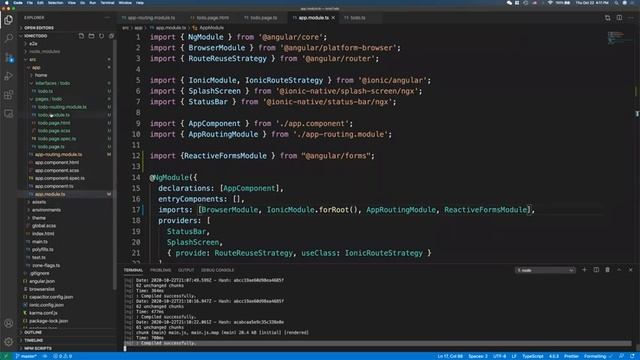
Task: Click the LF end-of-line indicator
Action: click(514, 356)
